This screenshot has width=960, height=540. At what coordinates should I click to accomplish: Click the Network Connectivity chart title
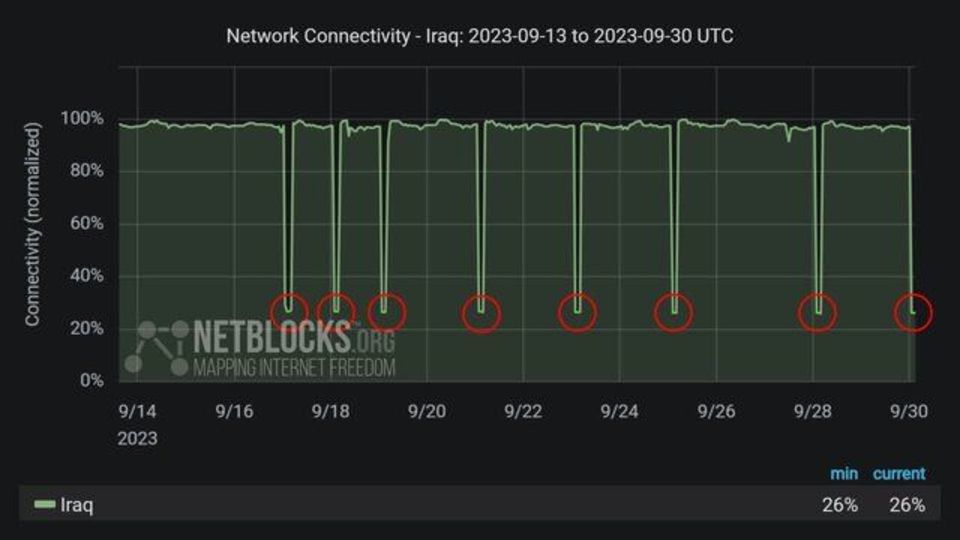(x=479, y=37)
